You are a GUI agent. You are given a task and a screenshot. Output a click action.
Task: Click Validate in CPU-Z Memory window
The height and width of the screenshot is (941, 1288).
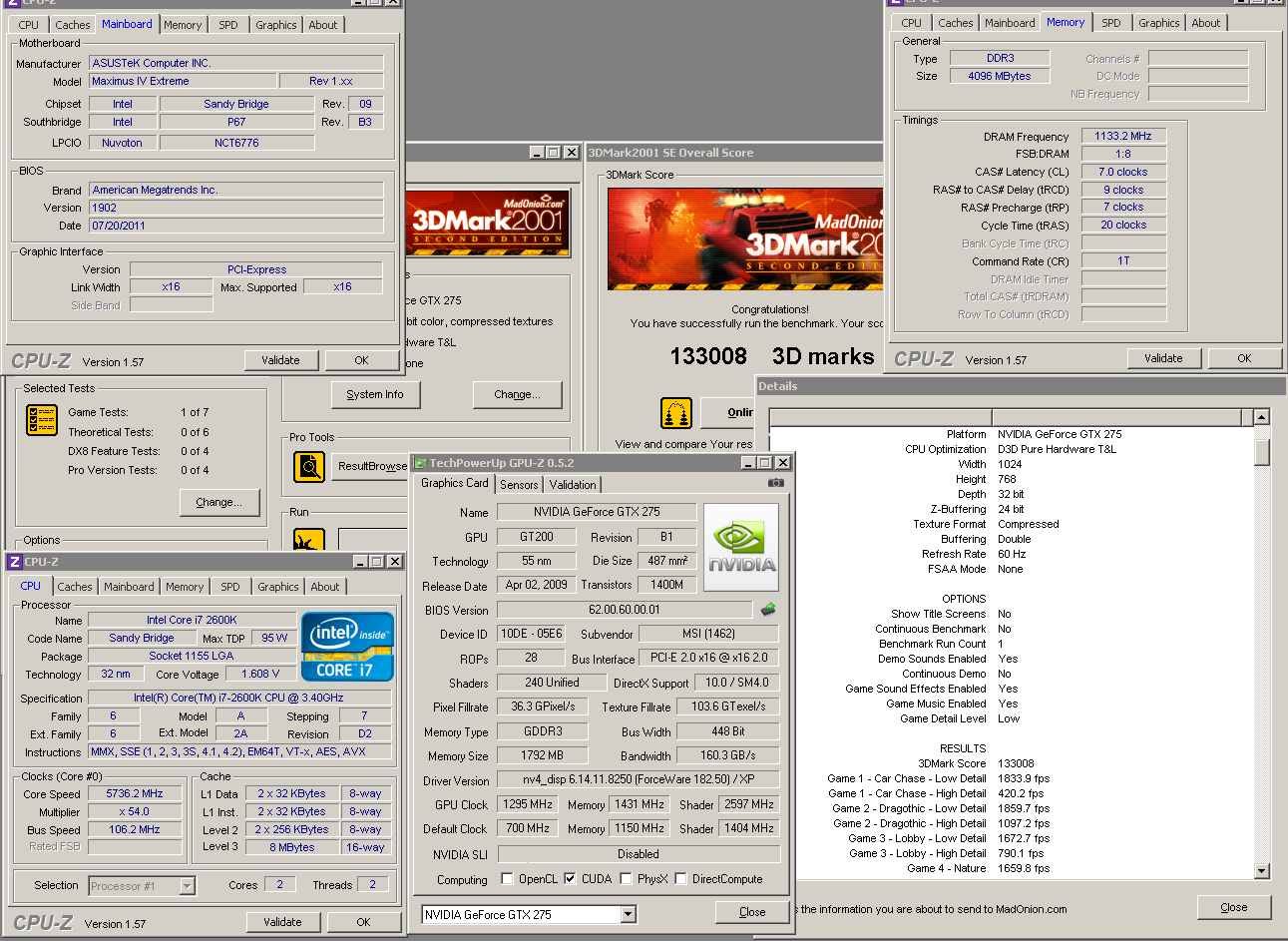coord(1163,358)
